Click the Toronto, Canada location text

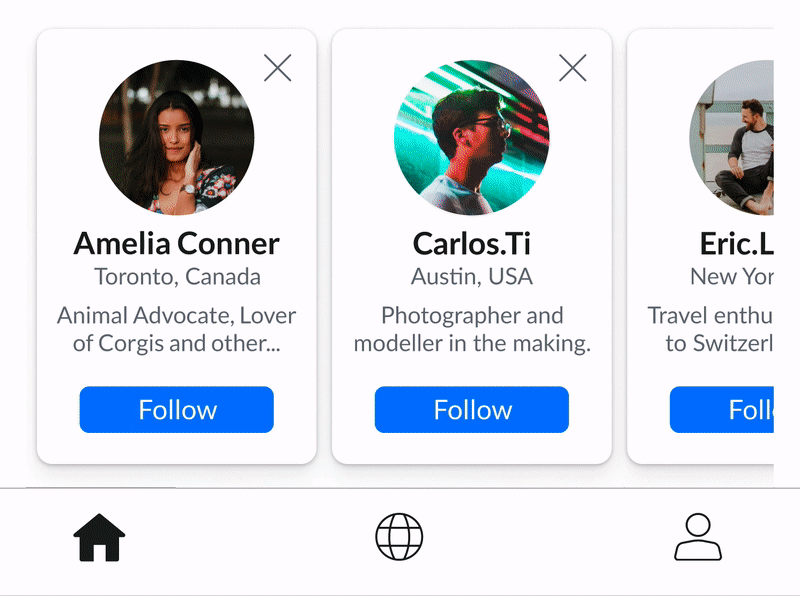(x=177, y=277)
